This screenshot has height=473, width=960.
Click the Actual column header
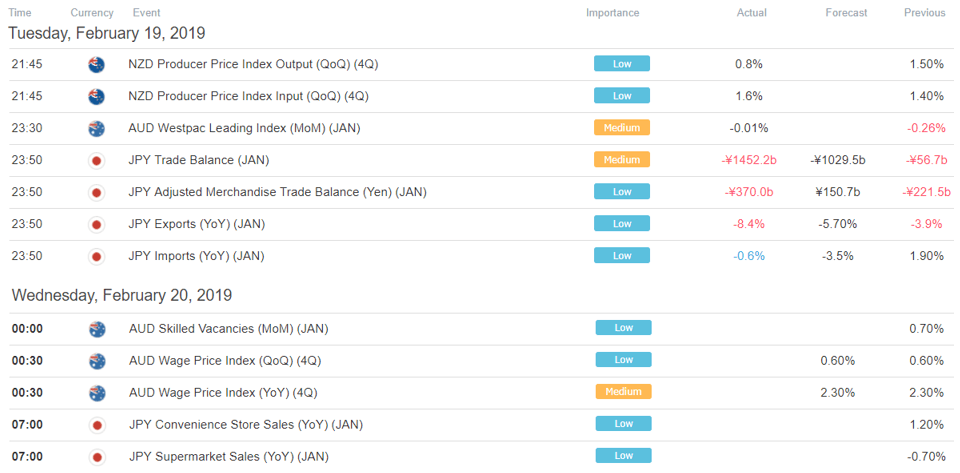pyautogui.click(x=751, y=13)
